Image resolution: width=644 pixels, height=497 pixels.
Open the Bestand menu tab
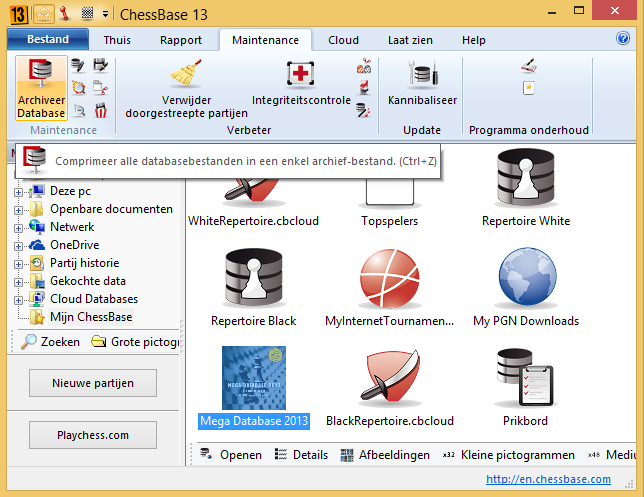click(x=48, y=39)
